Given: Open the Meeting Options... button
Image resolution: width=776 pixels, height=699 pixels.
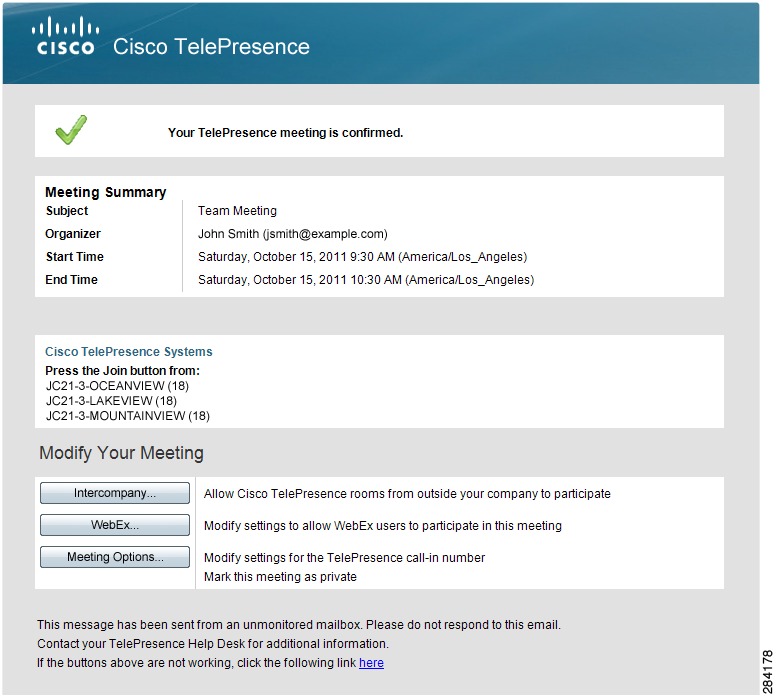Looking at the screenshot, I should 115,557.
